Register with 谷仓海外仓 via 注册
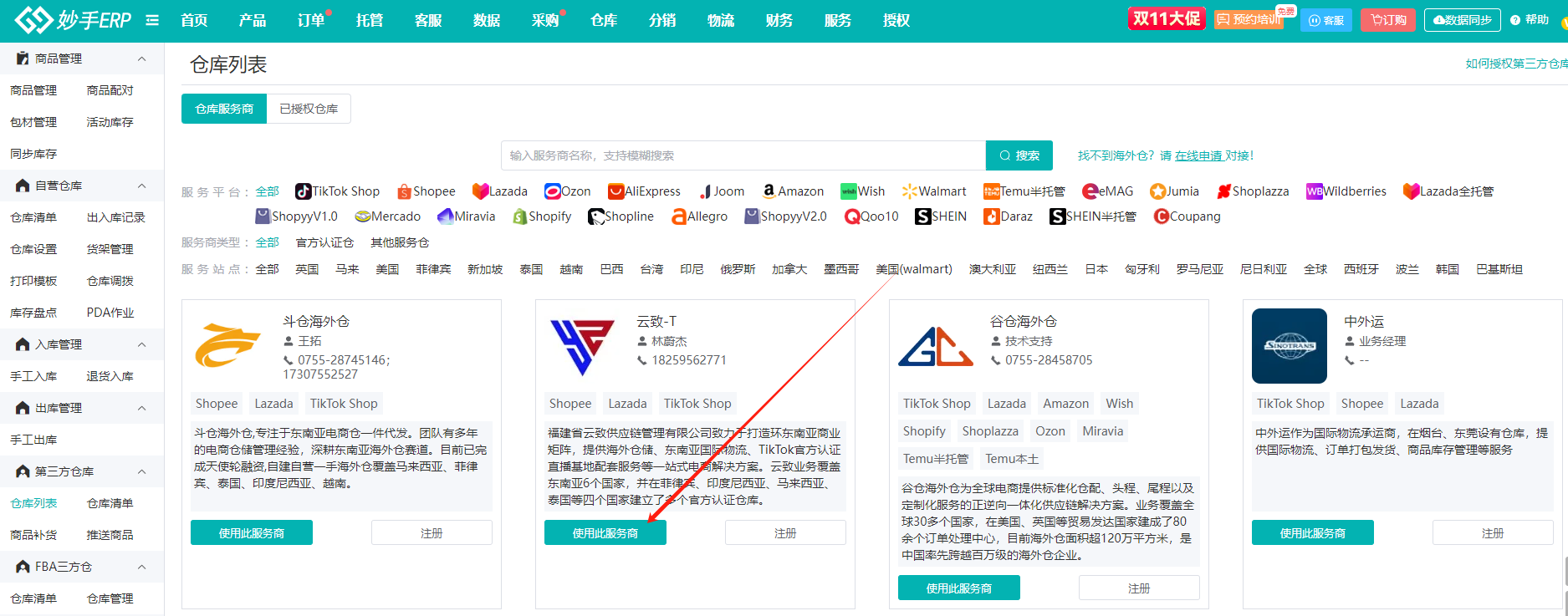Image resolution: width=1568 pixels, height=616 pixels. (x=1139, y=588)
